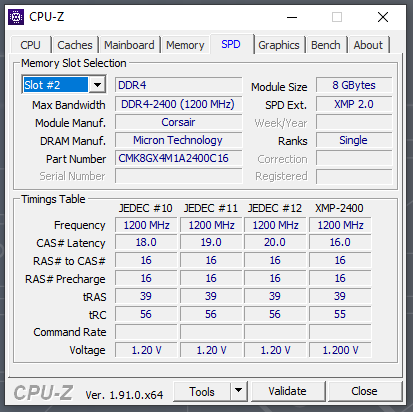
Task: Go to the Bench tab
Action: (x=326, y=45)
